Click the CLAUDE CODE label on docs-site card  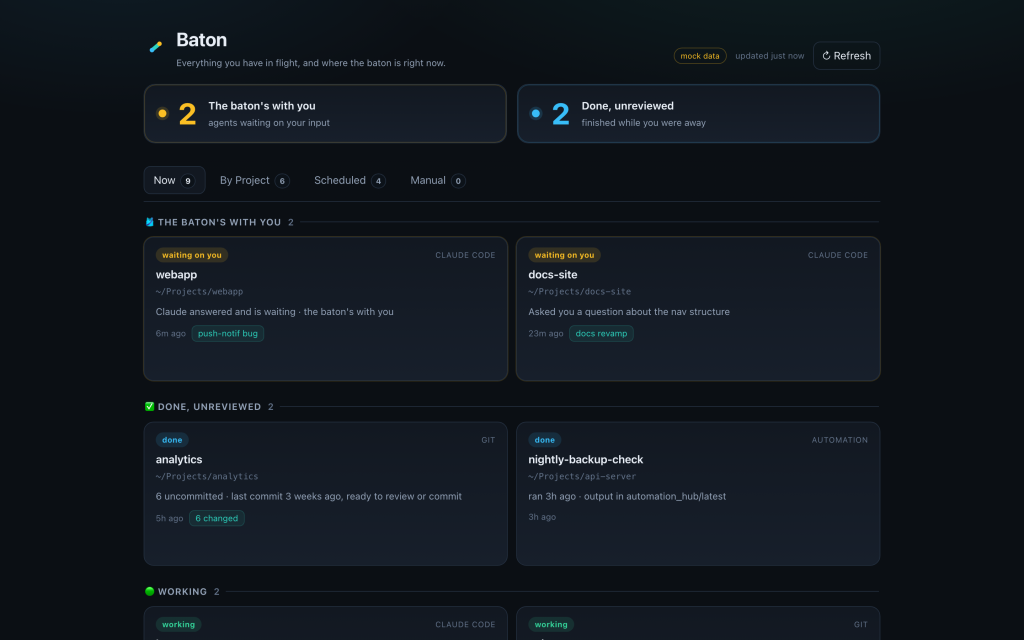coord(838,255)
